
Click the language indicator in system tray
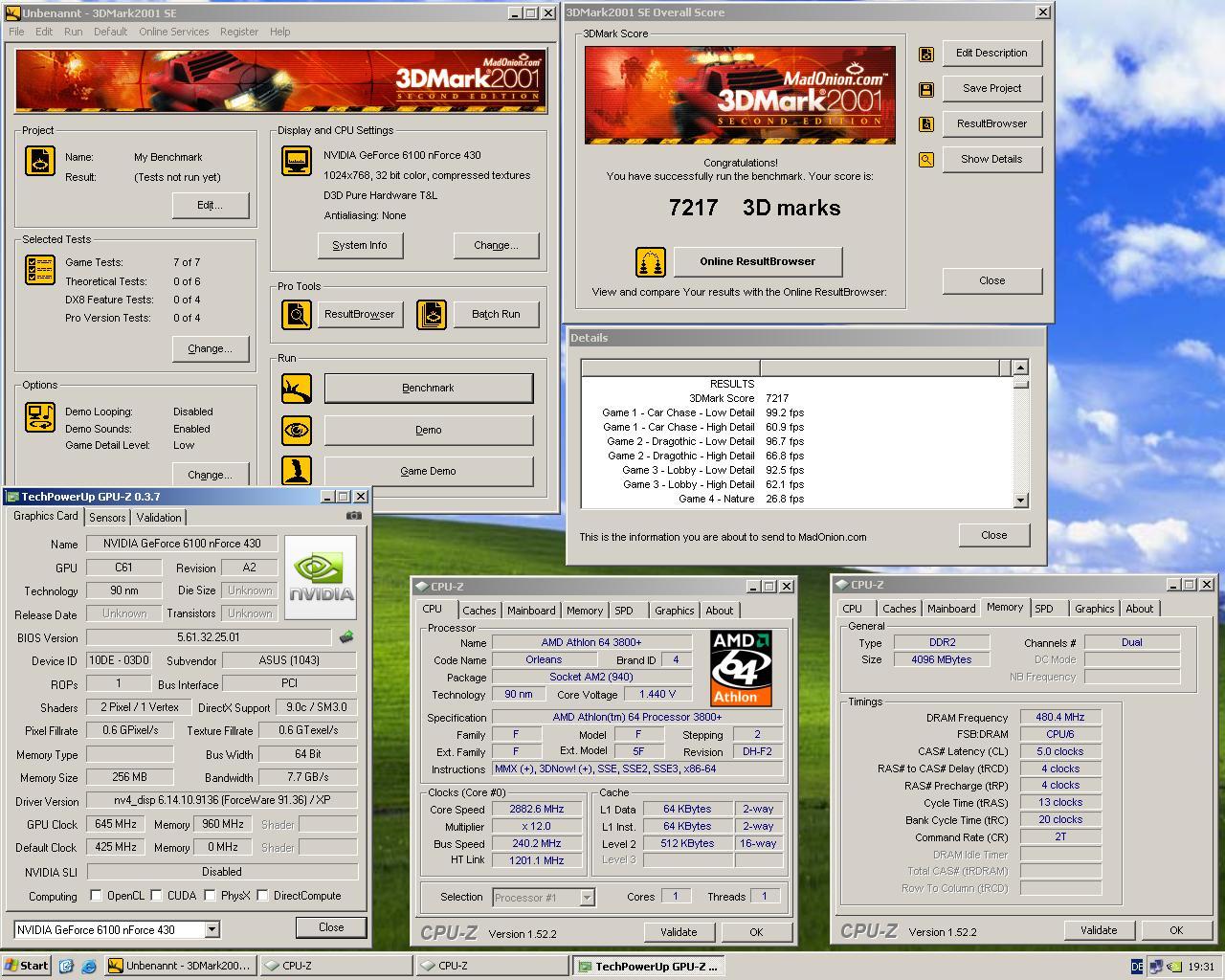tap(1137, 967)
